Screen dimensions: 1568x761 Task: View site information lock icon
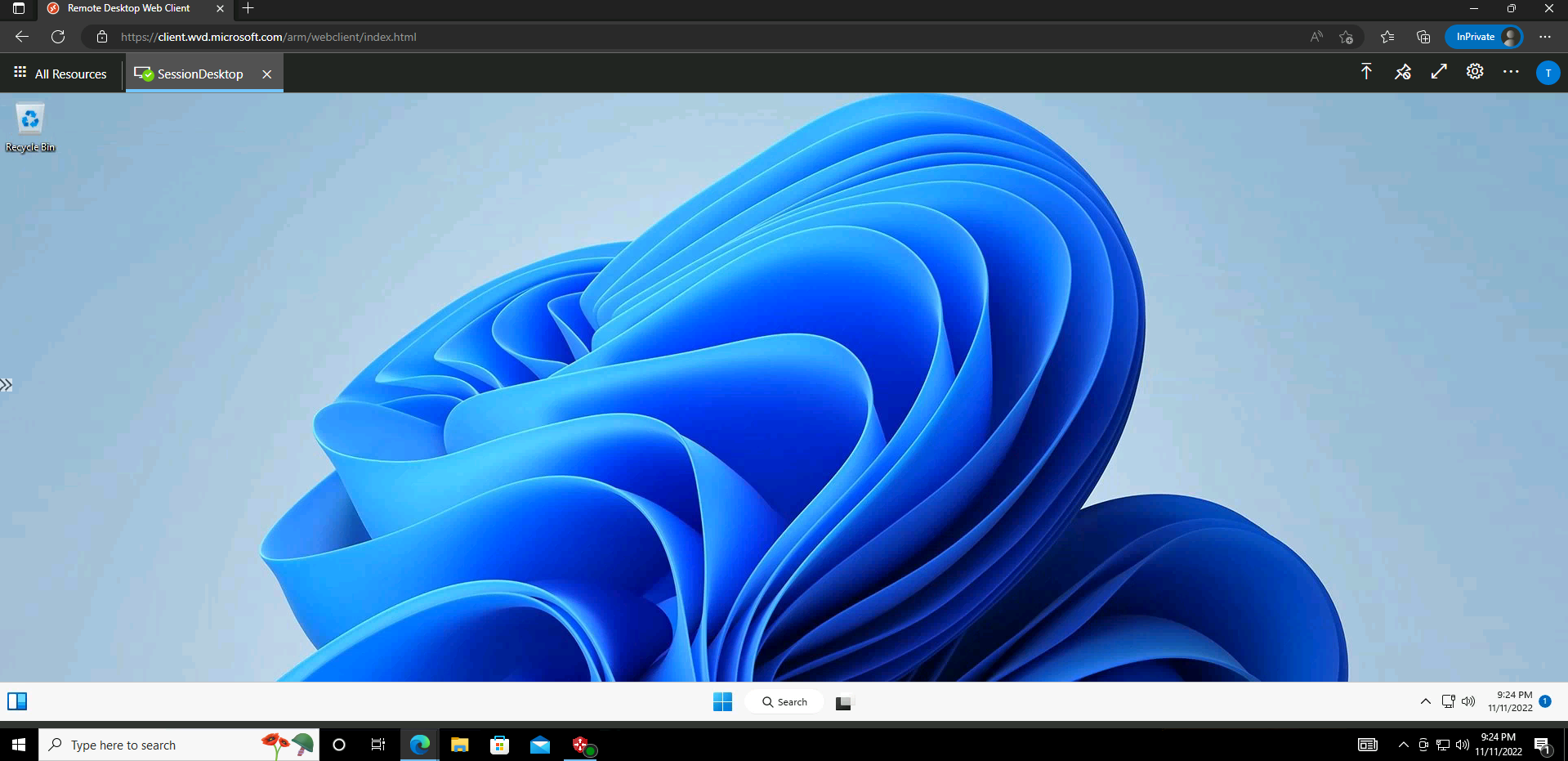pyautogui.click(x=102, y=37)
